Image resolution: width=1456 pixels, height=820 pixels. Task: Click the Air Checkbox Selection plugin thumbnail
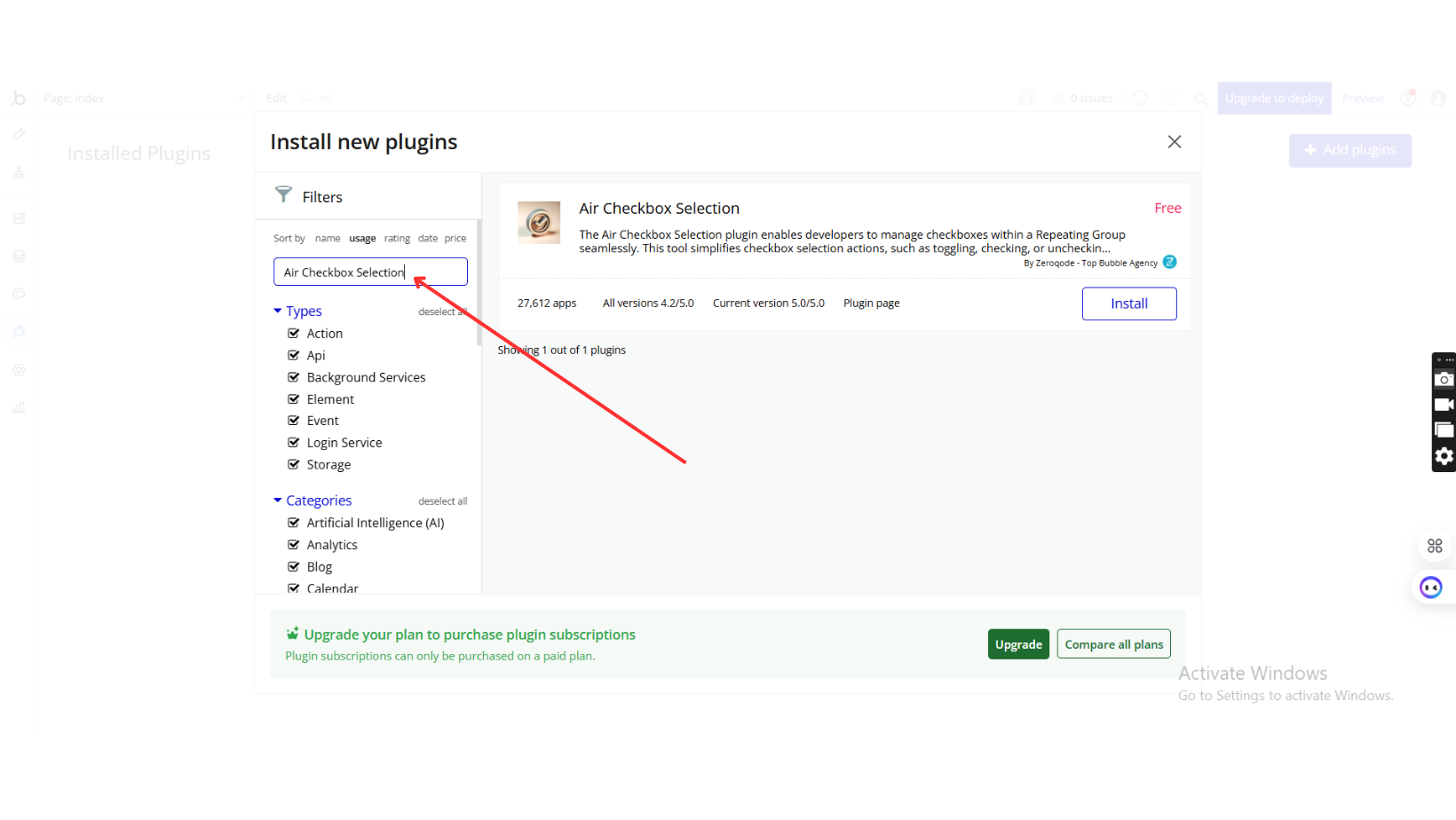point(539,223)
